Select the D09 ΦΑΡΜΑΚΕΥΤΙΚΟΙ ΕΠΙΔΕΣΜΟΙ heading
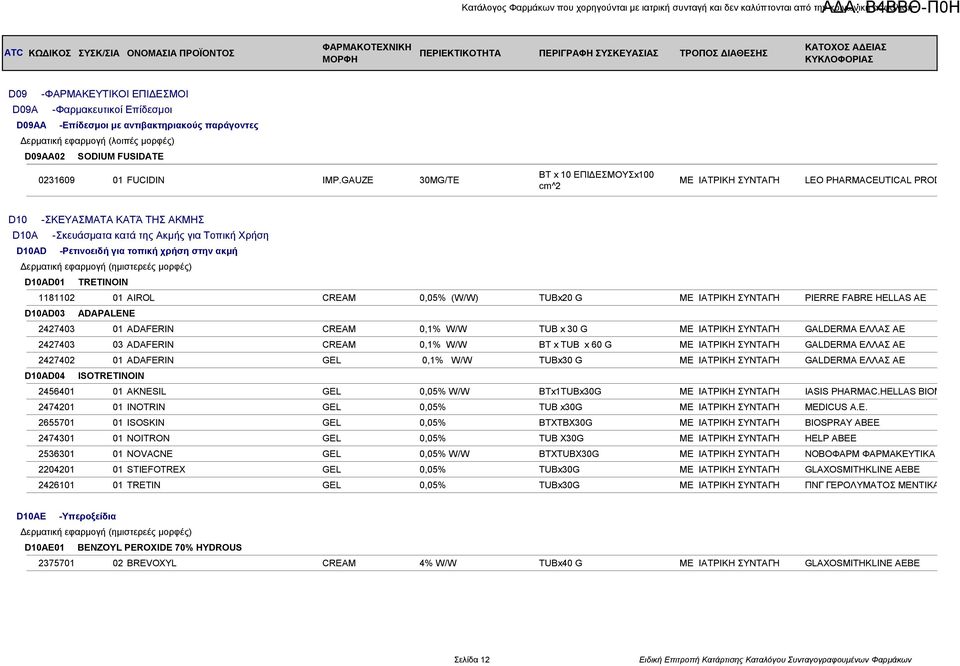Image resolution: width=960 pixels, height=666 pixels. [x=98, y=94]
